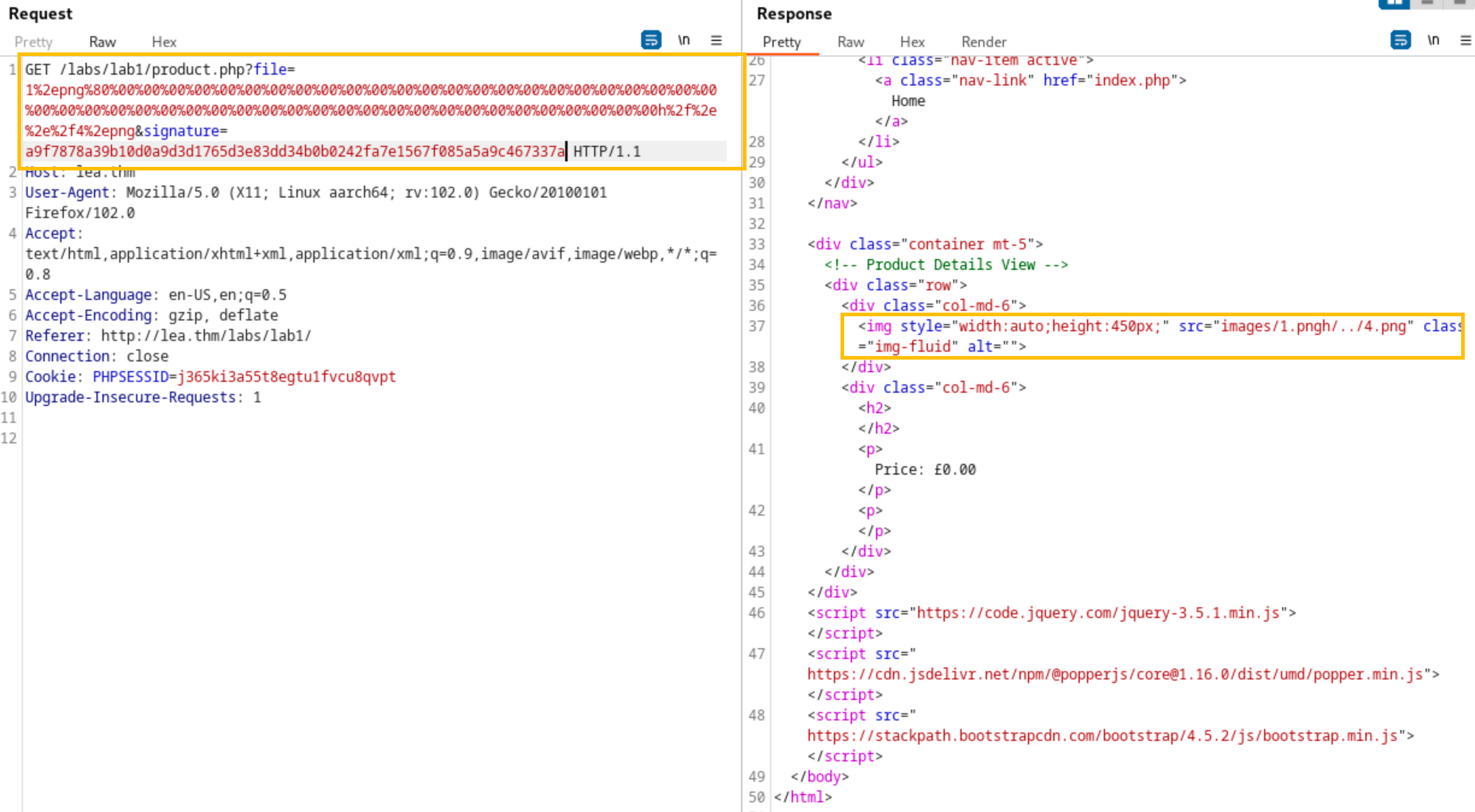Toggle non-printable characters \n in Response panel
The height and width of the screenshot is (812, 1475).
click(1433, 40)
